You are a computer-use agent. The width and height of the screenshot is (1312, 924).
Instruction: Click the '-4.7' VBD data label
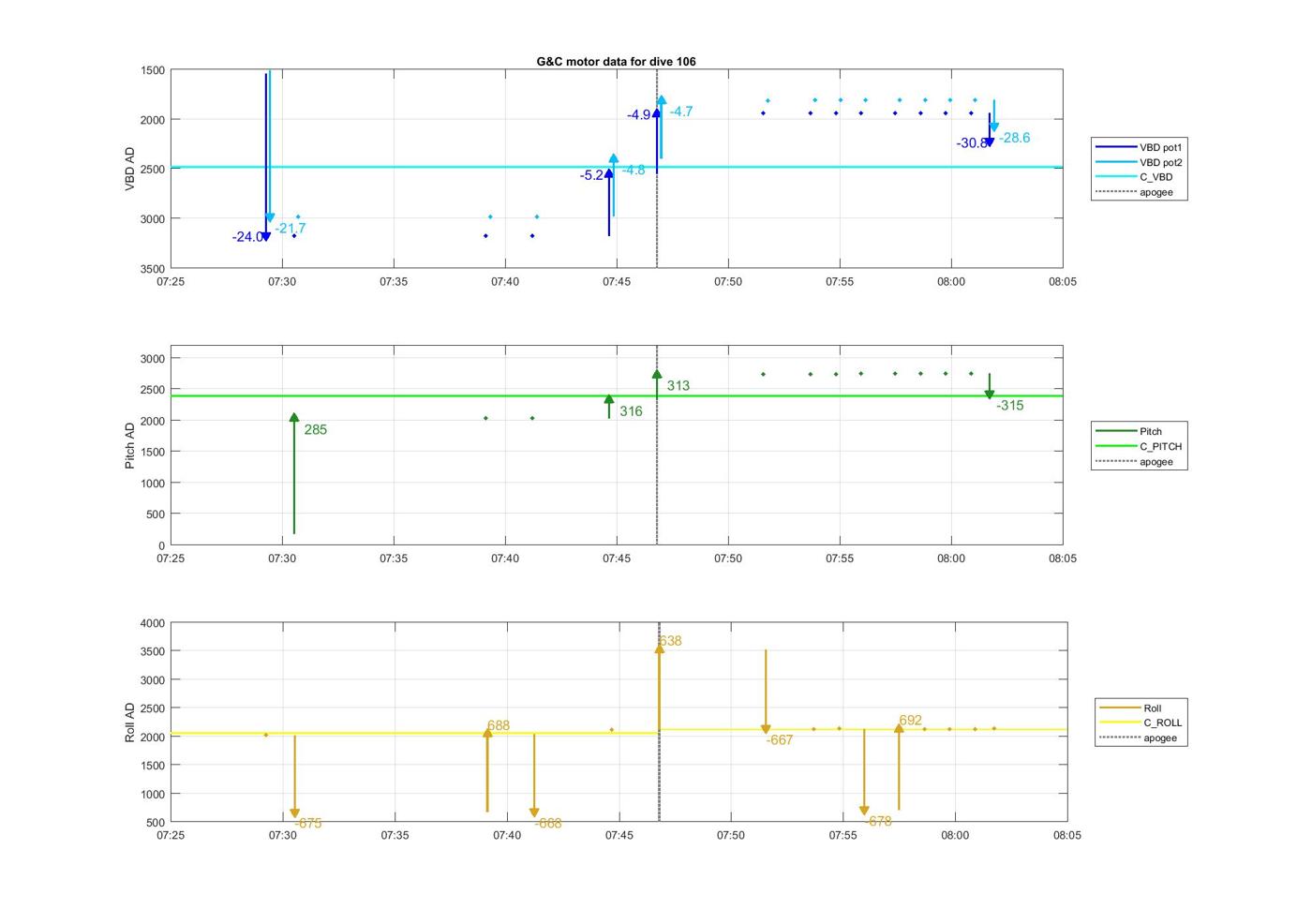click(x=681, y=112)
